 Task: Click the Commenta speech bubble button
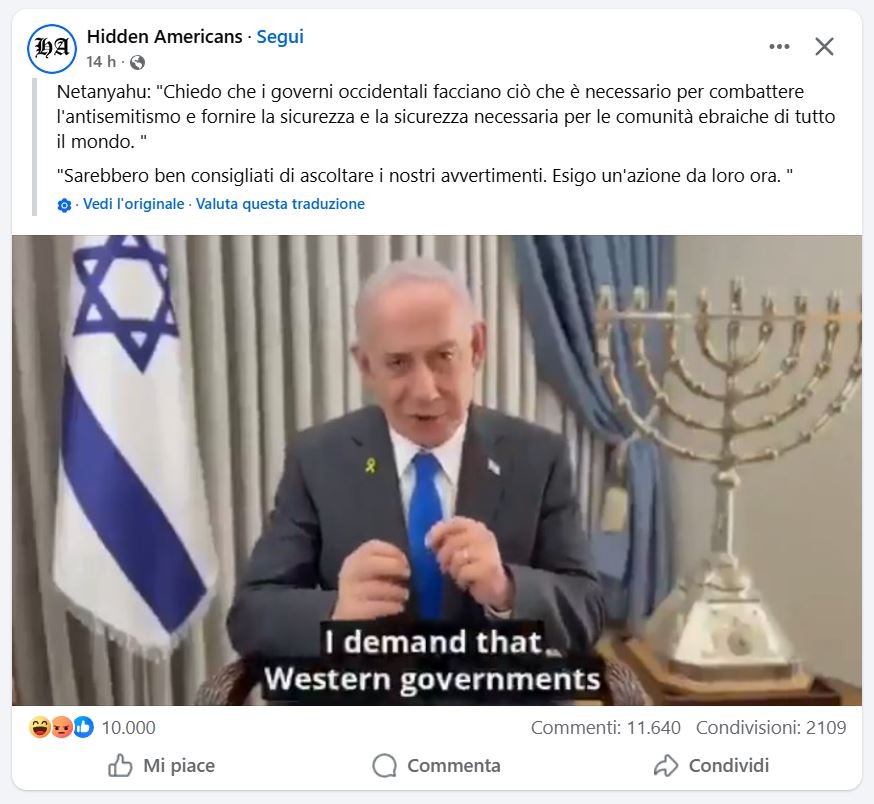[436, 766]
